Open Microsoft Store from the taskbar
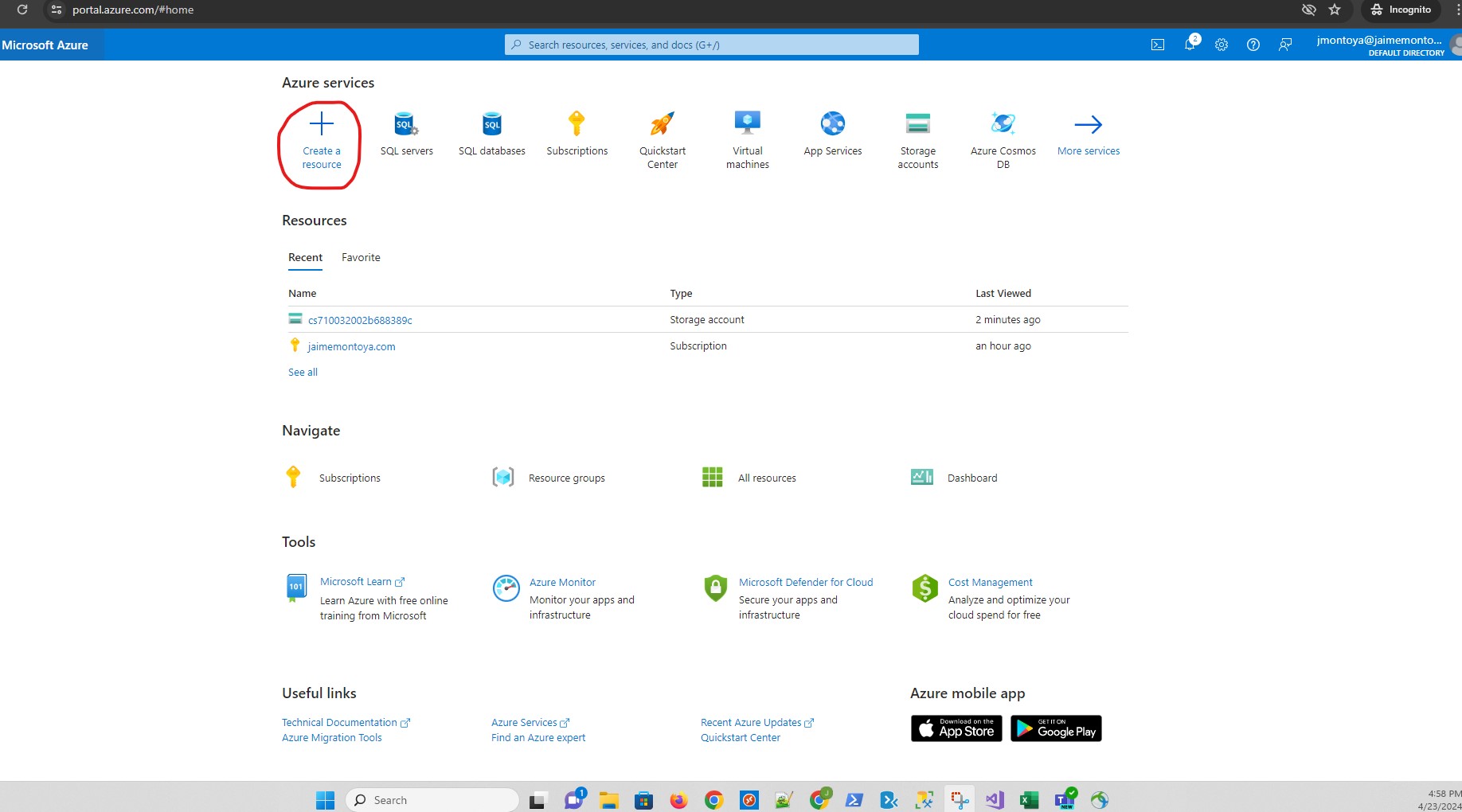This screenshot has height=812, width=1462. pyautogui.click(x=643, y=800)
